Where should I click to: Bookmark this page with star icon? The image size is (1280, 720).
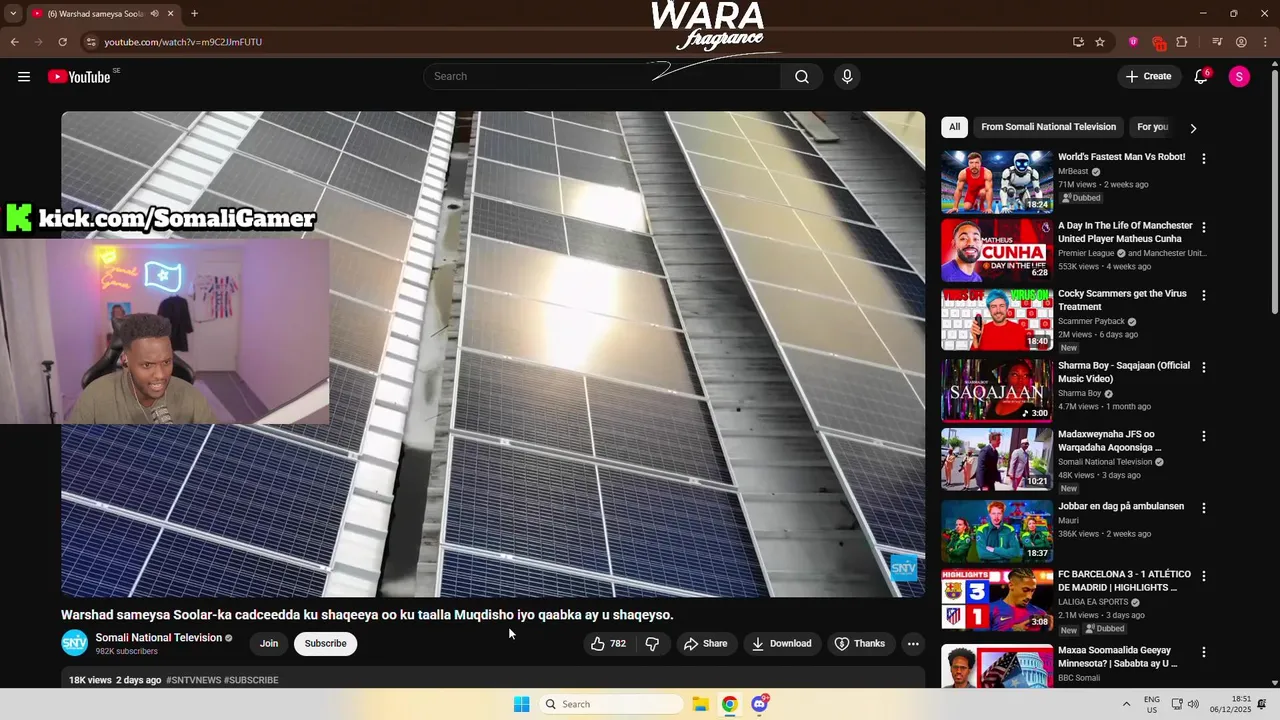click(x=1100, y=42)
